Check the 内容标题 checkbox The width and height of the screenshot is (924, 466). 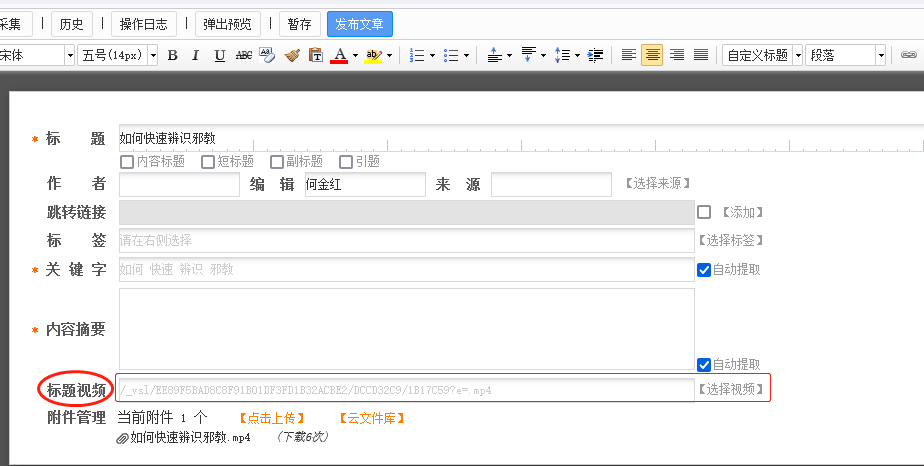(x=127, y=162)
